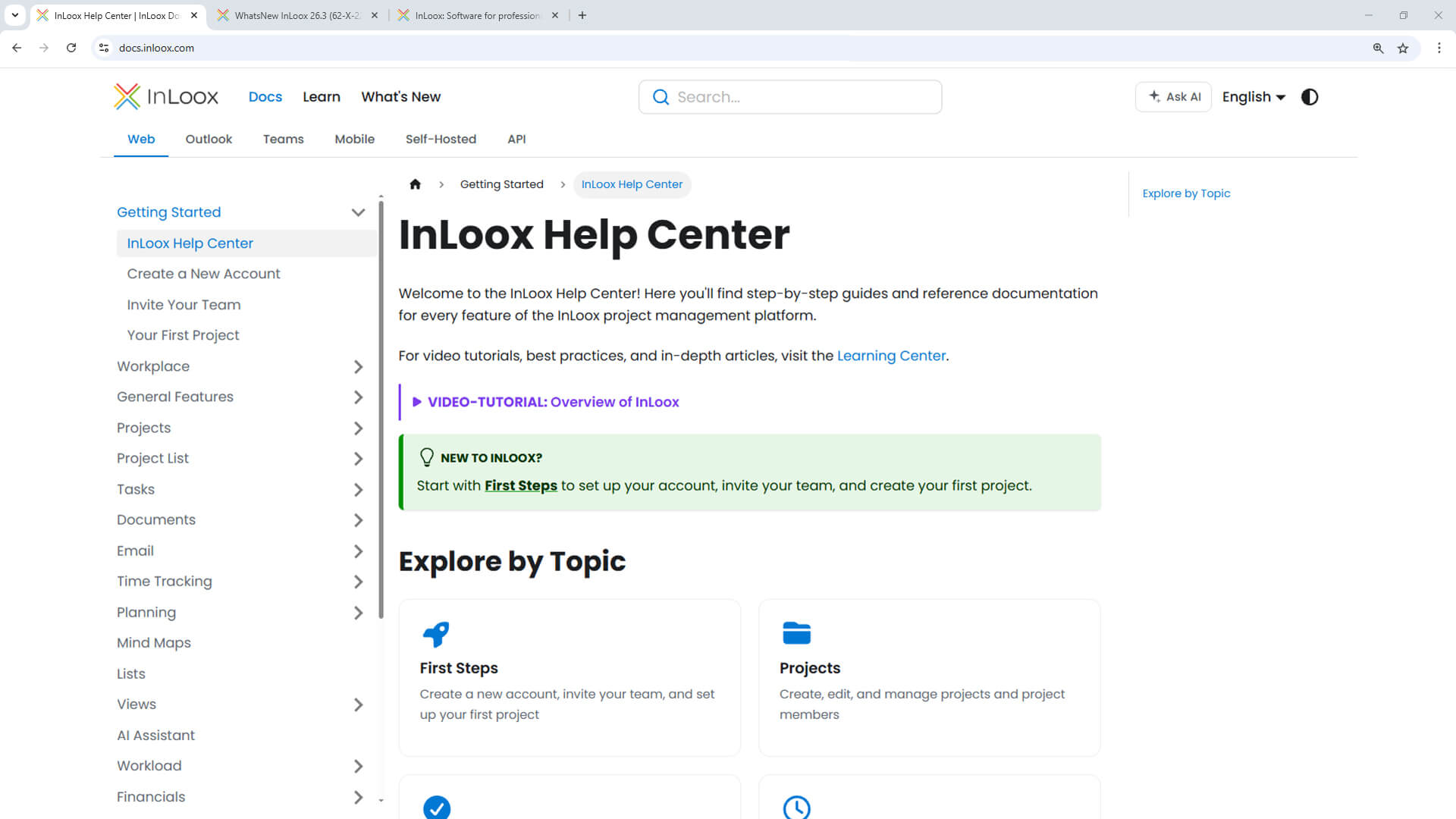This screenshot has height=819, width=1456.
Task: Select the Outlook tab
Action: pos(209,139)
